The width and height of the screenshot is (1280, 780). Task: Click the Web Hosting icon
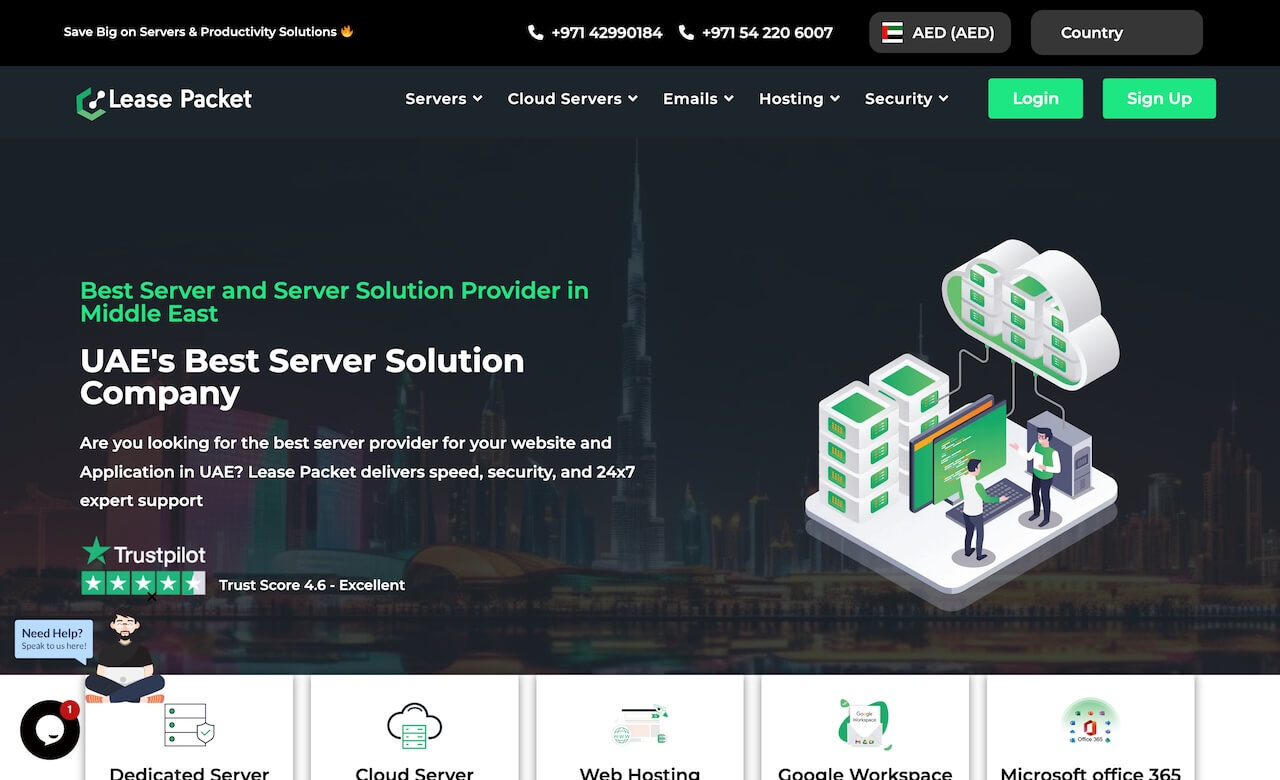(640, 724)
